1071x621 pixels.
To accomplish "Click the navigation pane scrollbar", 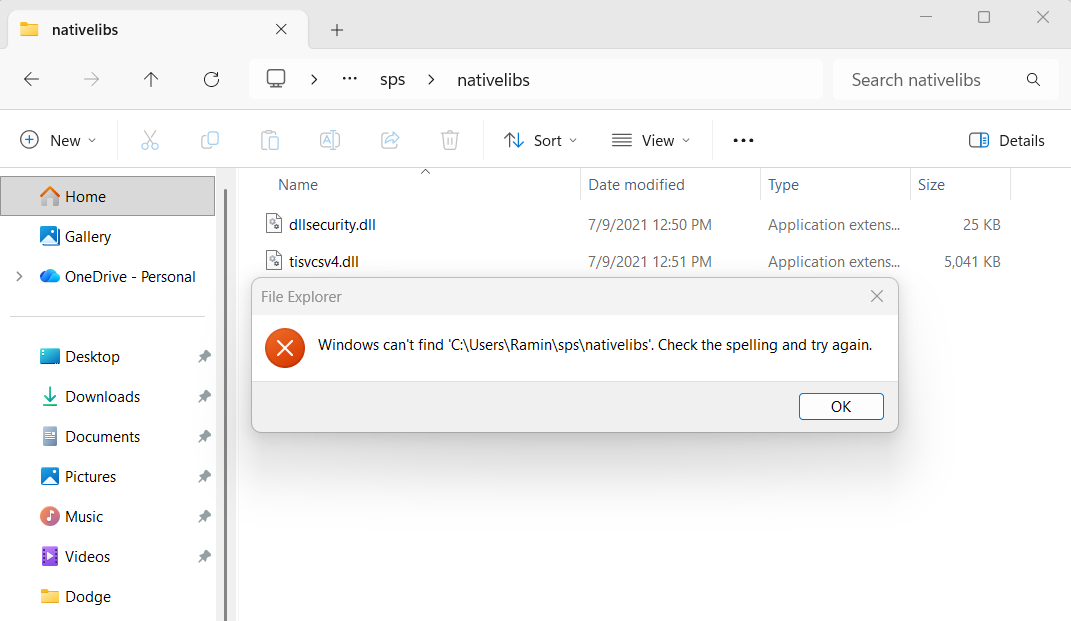I will (x=225, y=403).
